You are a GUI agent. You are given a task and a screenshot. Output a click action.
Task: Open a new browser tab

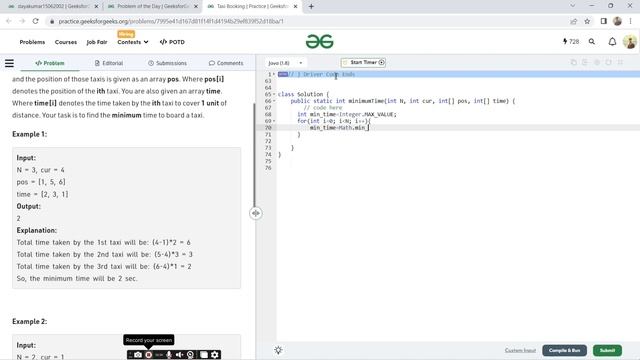[311, 6]
